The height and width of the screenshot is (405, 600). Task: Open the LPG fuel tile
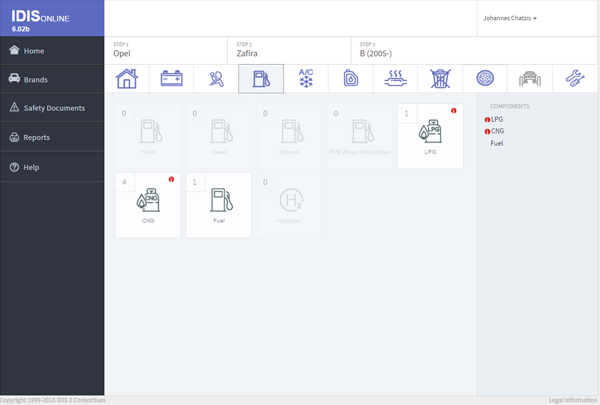pos(430,136)
